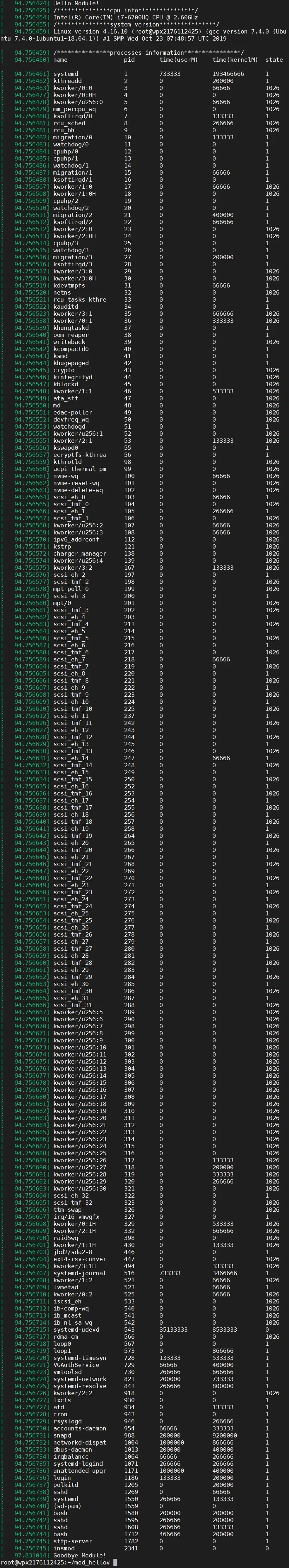Select the 'rcu_sched' process name

pos(69,123)
